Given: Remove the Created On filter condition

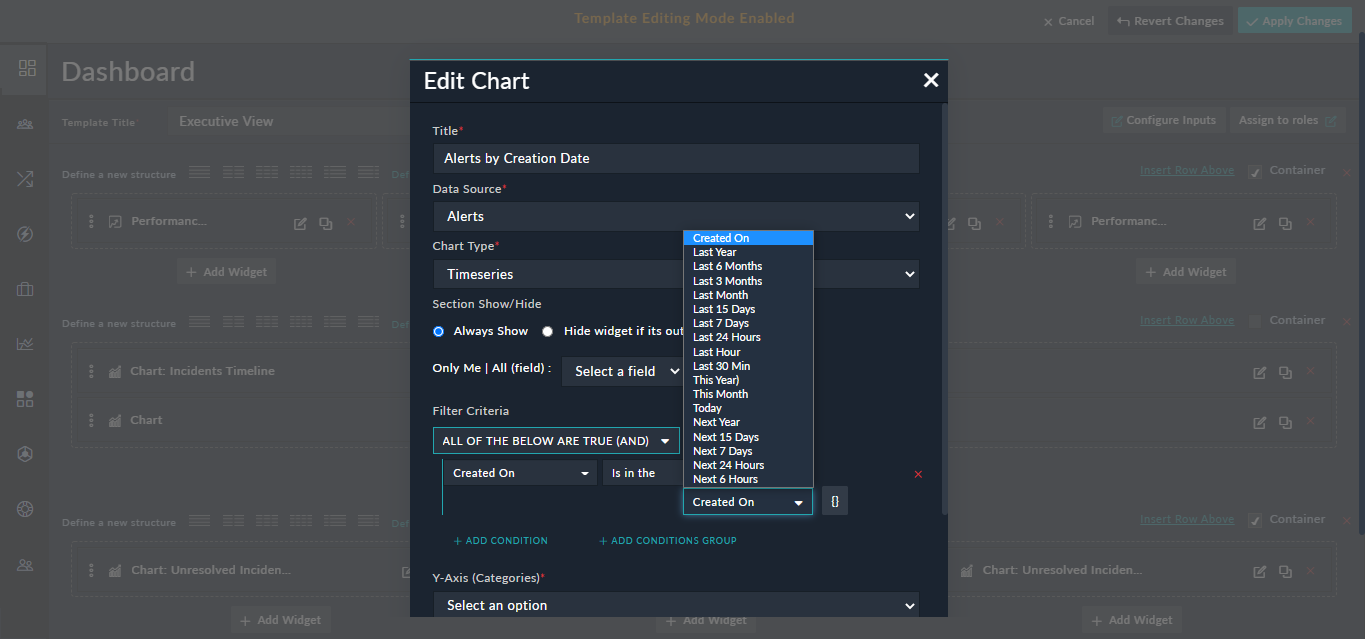Looking at the screenshot, I should [x=918, y=474].
